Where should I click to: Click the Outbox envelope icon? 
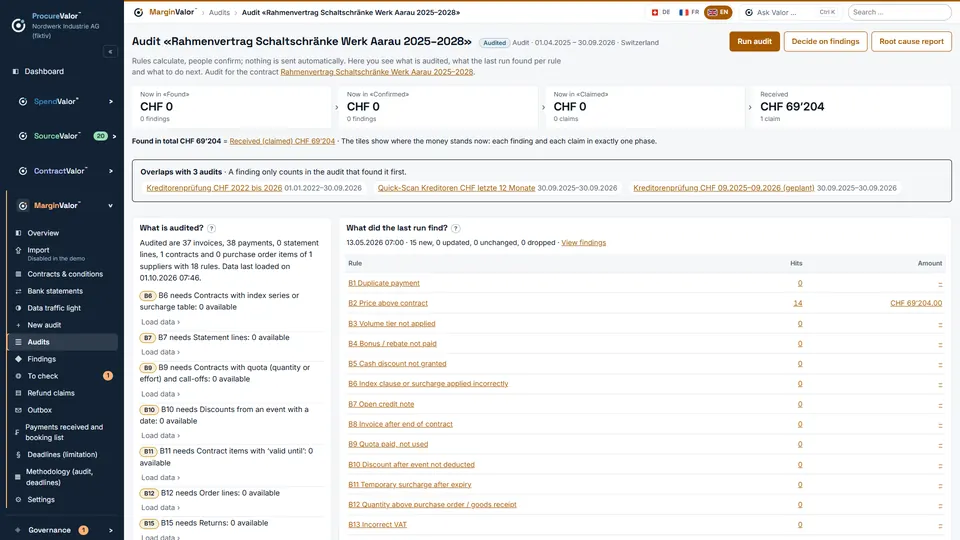(18, 410)
